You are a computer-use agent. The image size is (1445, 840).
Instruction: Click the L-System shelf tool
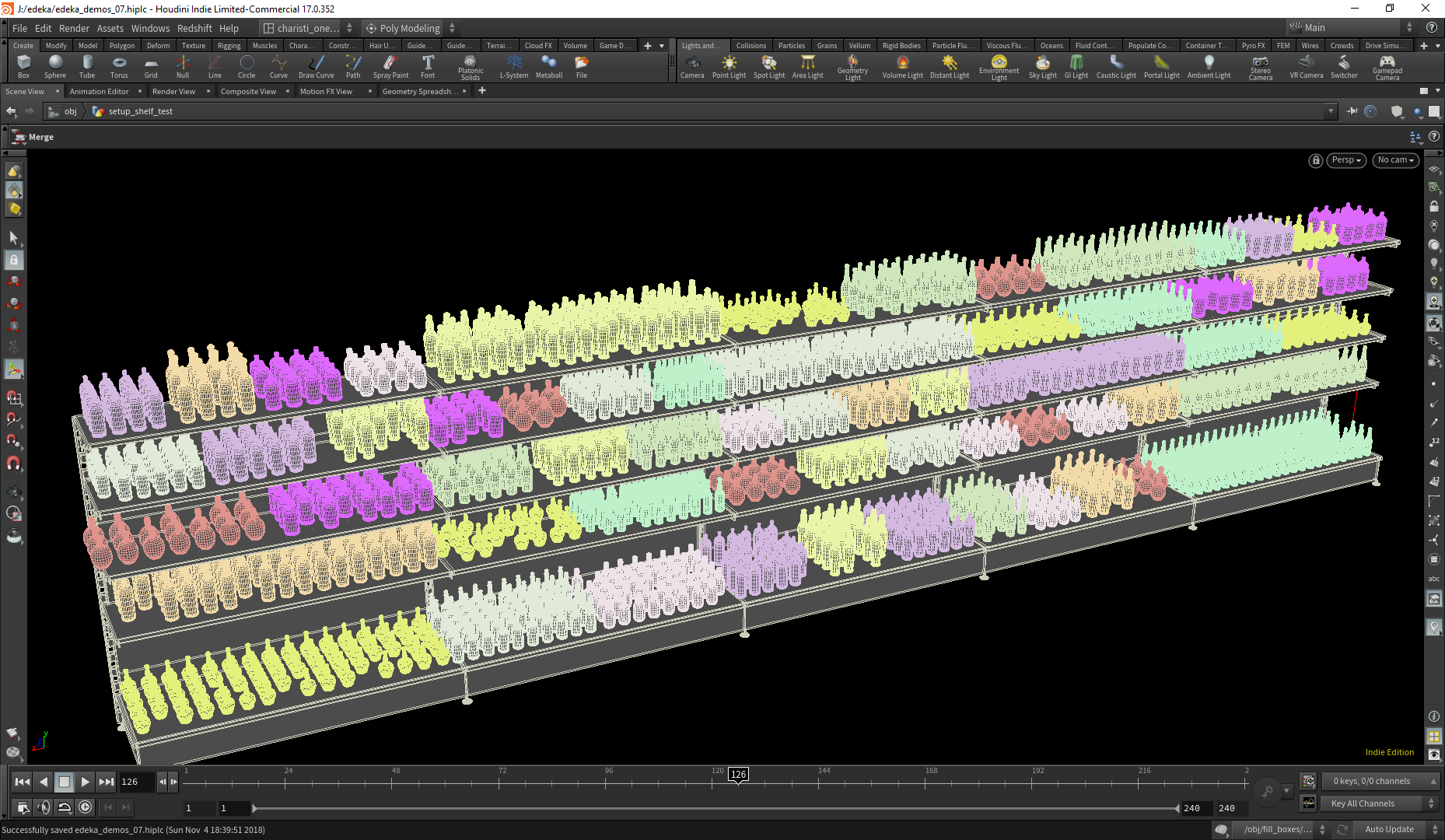[513, 66]
